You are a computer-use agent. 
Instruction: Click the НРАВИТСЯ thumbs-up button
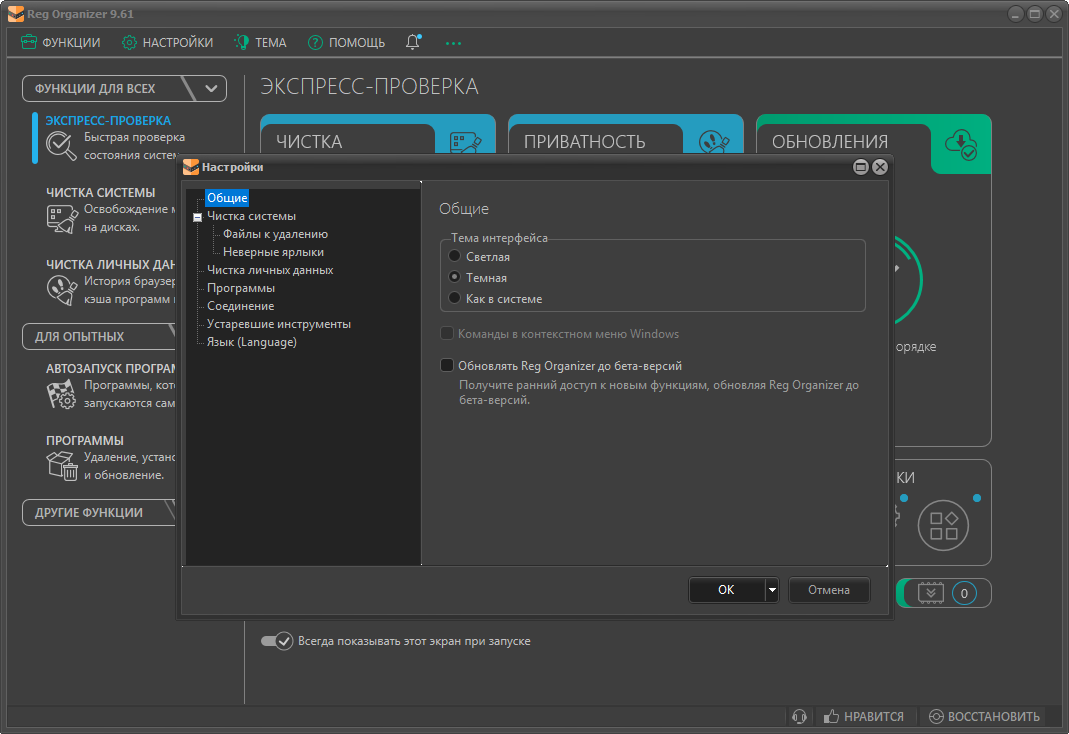(x=863, y=717)
